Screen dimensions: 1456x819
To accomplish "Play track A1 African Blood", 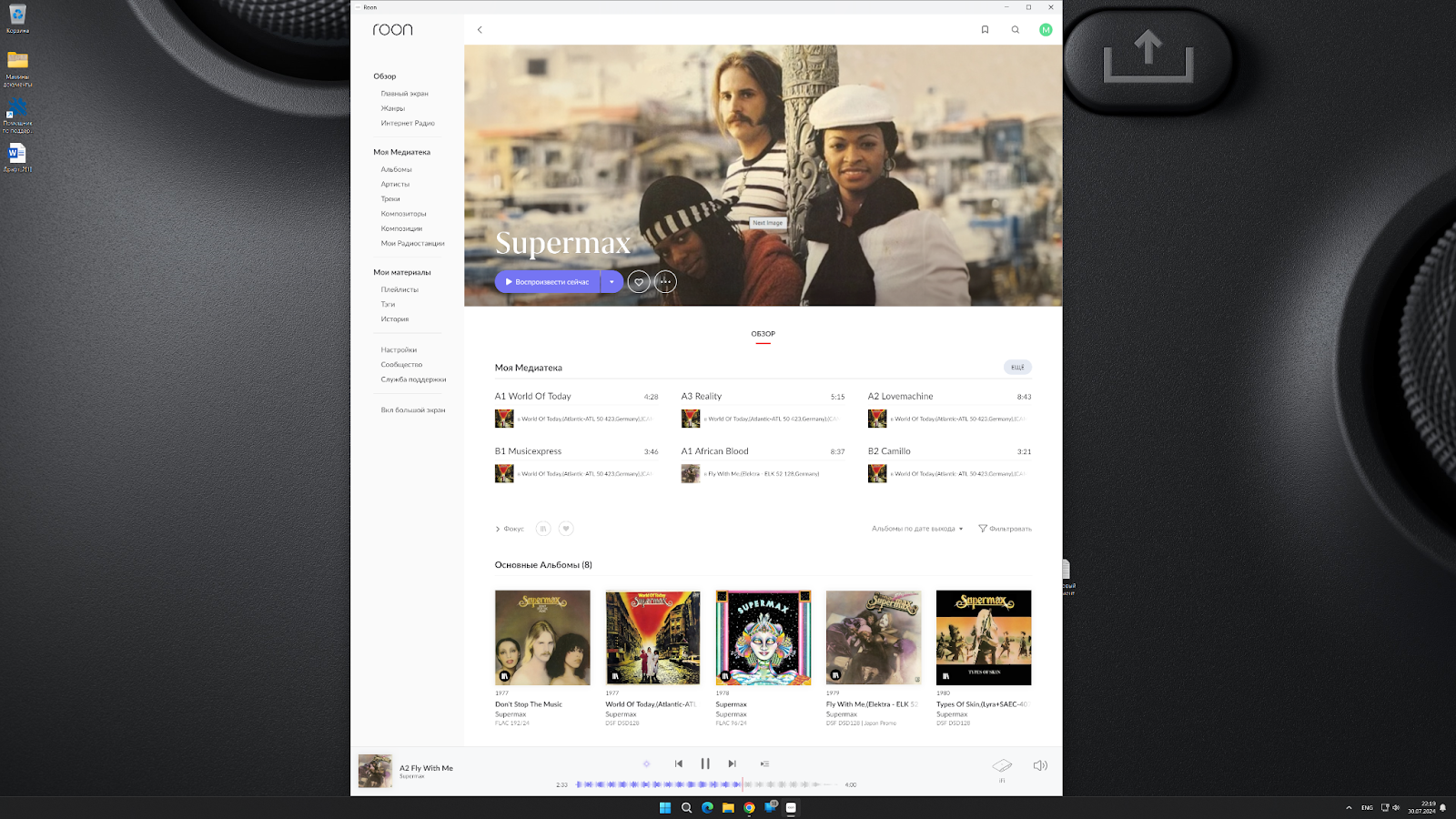I will coord(715,451).
